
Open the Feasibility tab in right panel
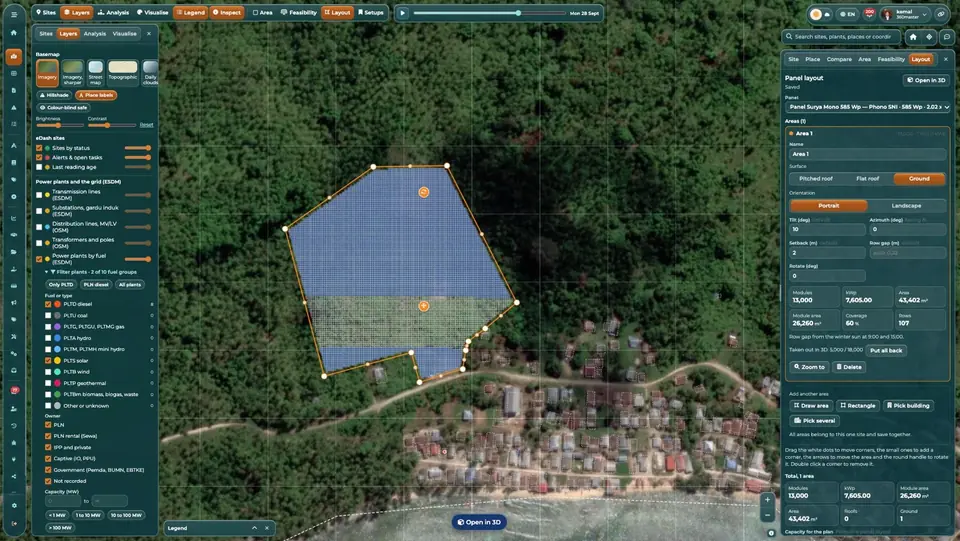pos(891,59)
